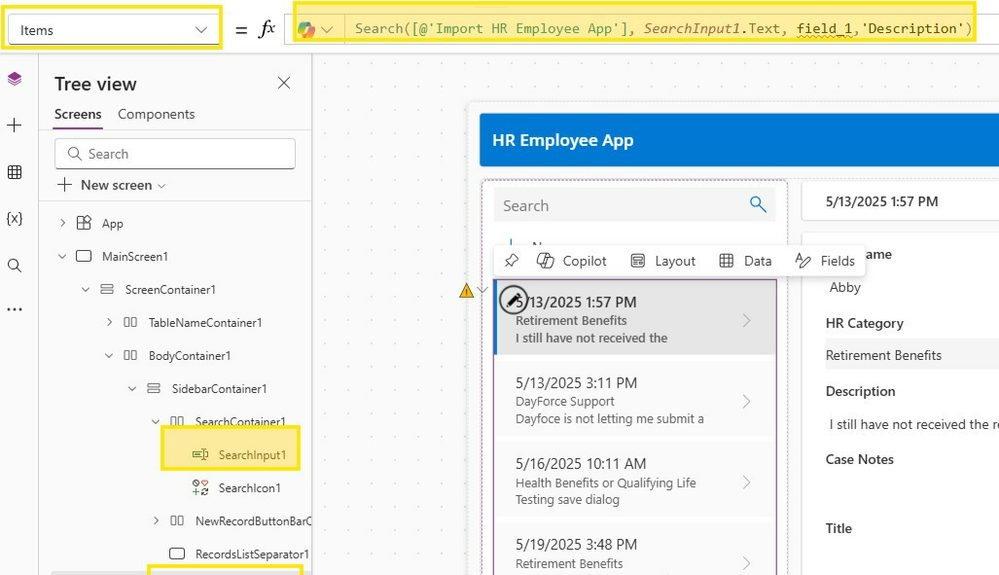Collapse the BodyContainer1 node
Viewport: 999px width, 575px height.
(109, 355)
